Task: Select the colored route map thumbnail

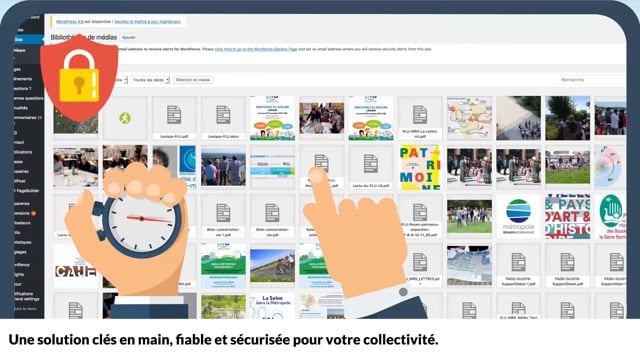Action: pos(469,118)
